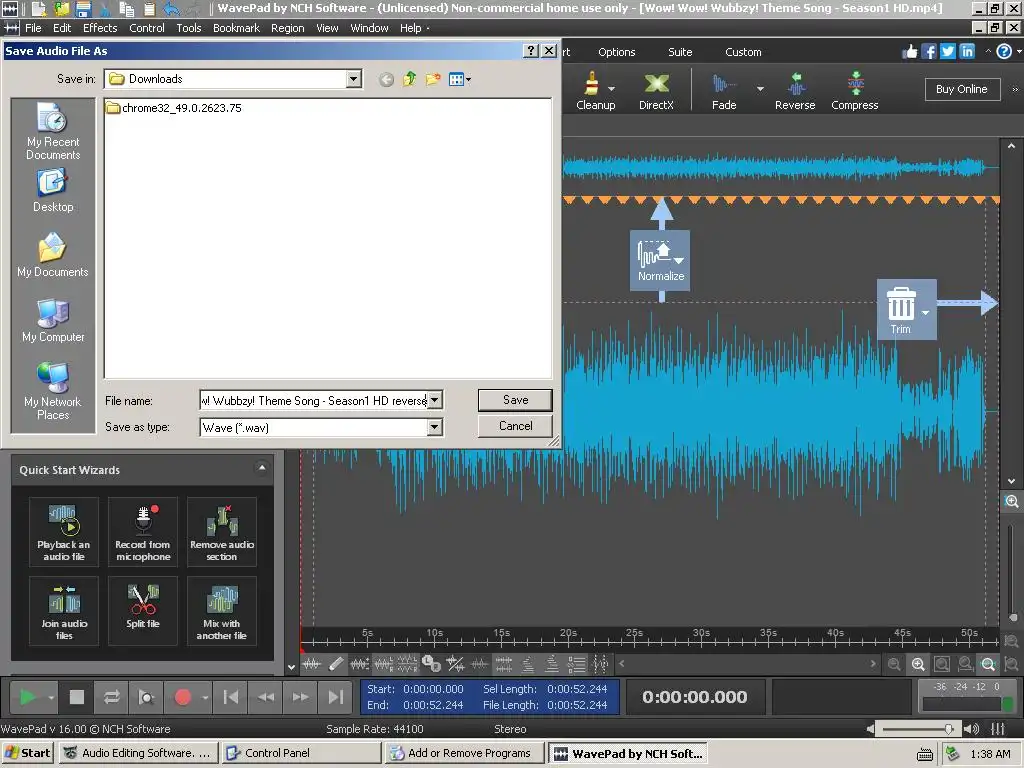Switch to the Suite tab
The height and width of the screenshot is (768, 1024).
pos(680,52)
